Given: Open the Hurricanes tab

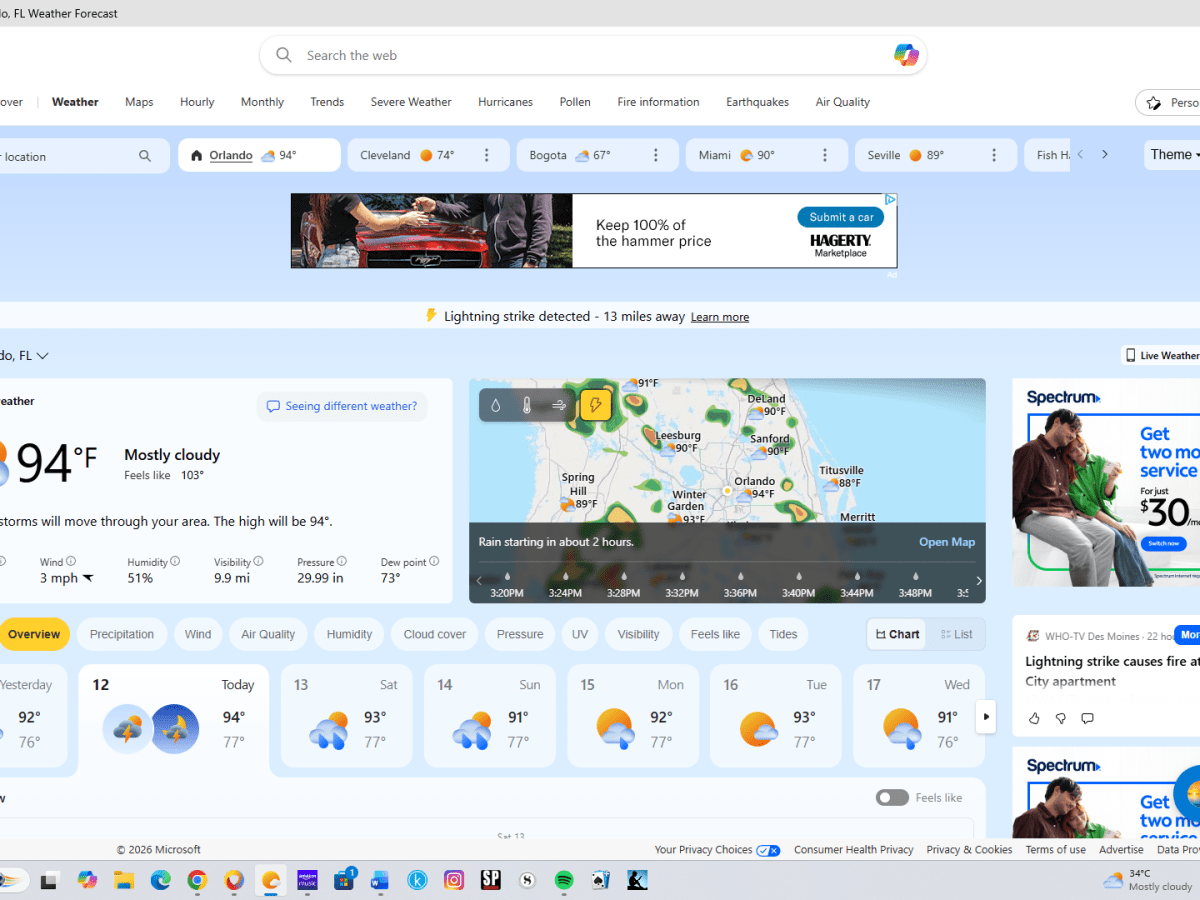Looking at the screenshot, I should (505, 102).
